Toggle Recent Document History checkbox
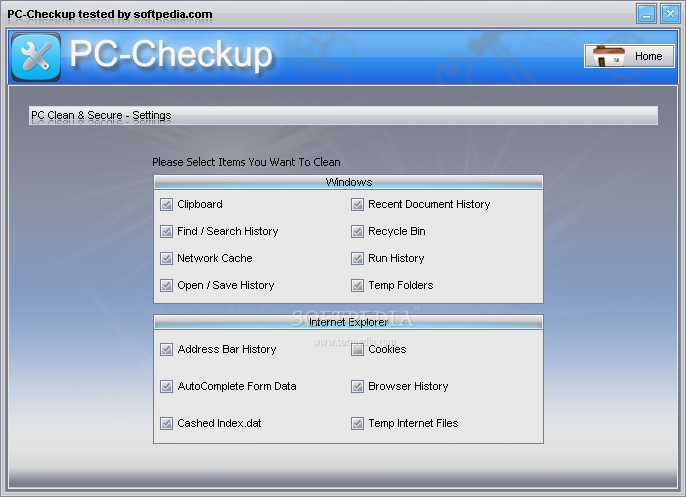Screen dimensions: 686x497 tap(357, 204)
